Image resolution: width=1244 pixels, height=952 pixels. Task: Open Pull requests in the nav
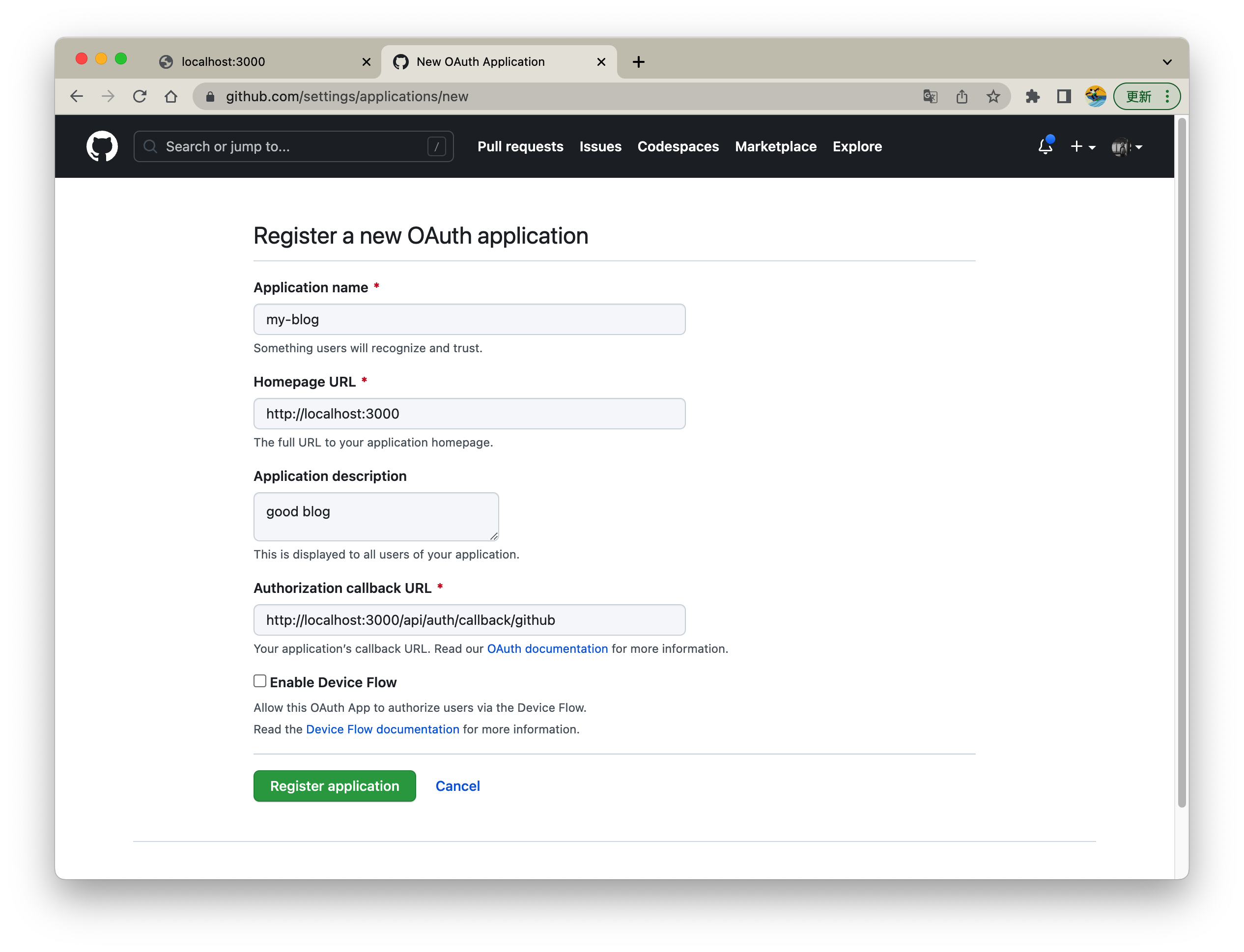pyautogui.click(x=520, y=147)
